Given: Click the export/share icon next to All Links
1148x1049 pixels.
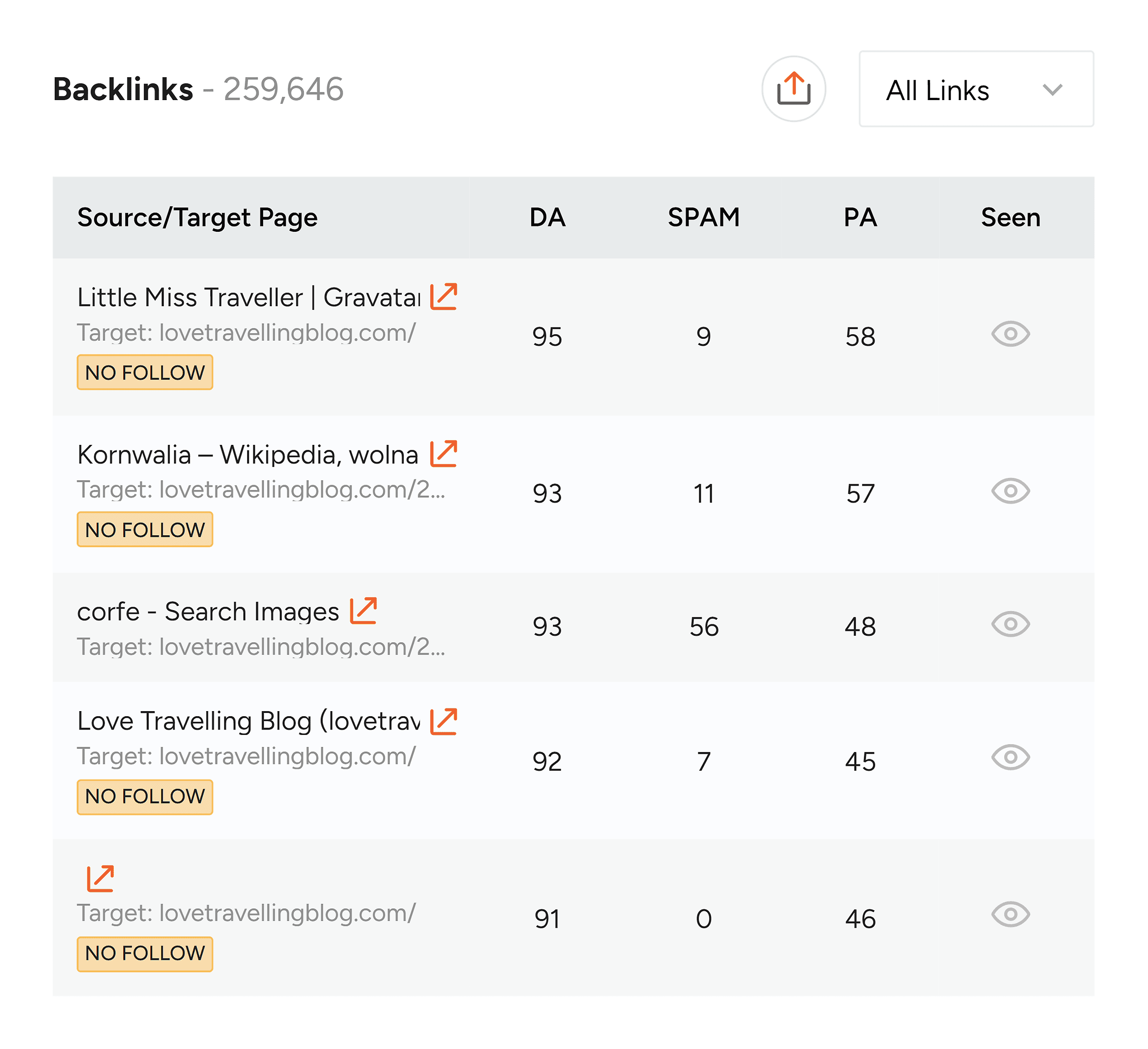Looking at the screenshot, I should click(x=793, y=88).
